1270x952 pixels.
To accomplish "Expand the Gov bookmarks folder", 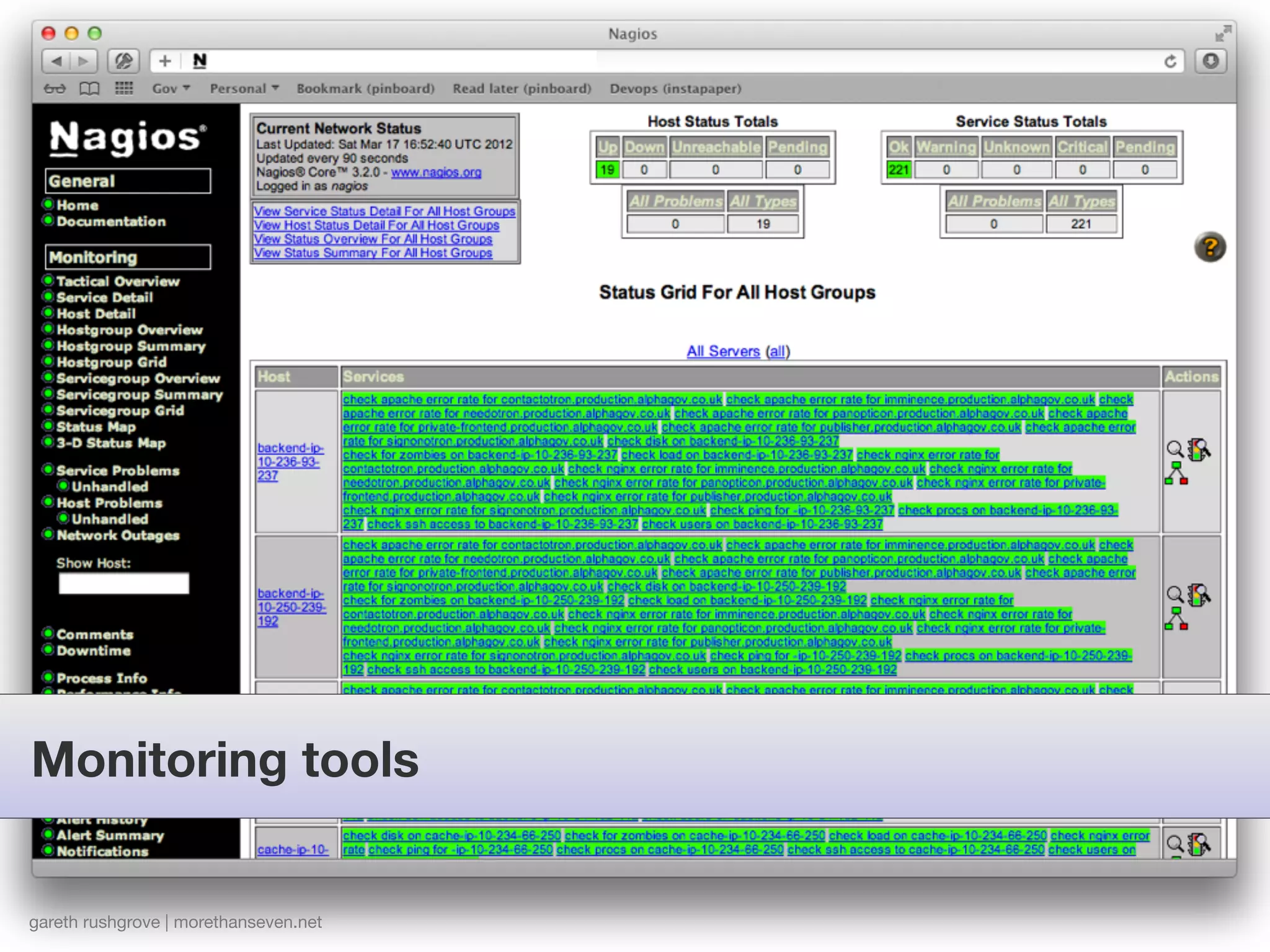I will coord(171,89).
